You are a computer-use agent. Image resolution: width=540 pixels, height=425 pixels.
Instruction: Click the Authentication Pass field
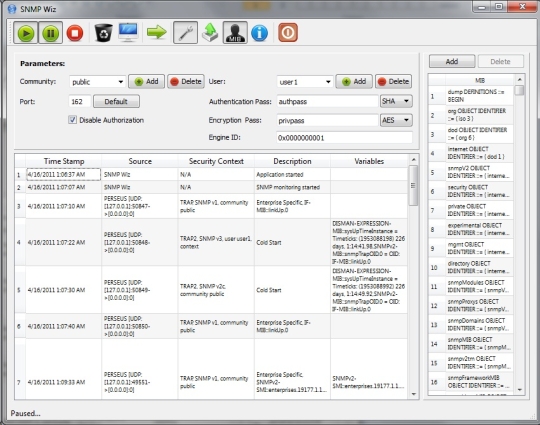click(327, 101)
